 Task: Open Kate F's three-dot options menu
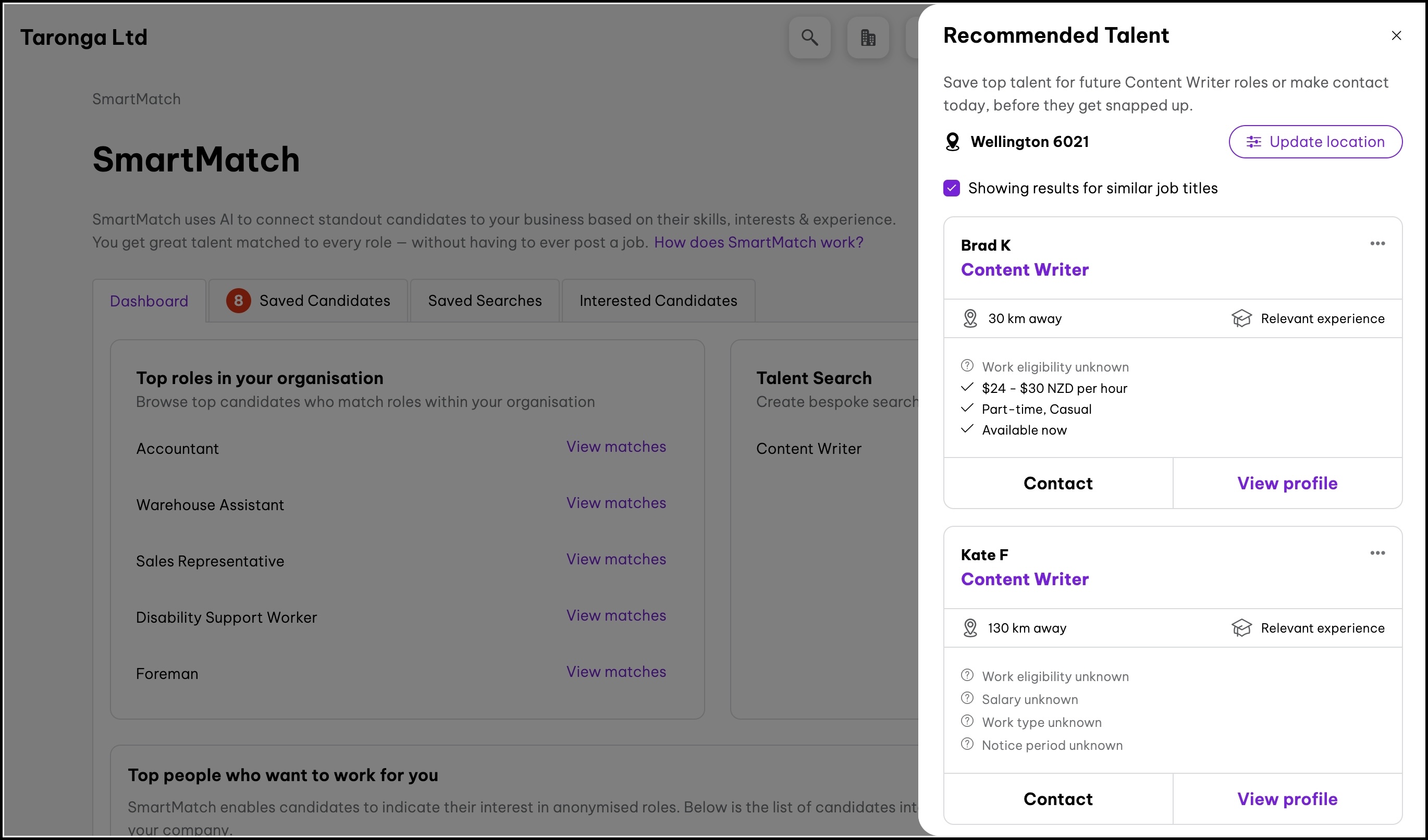pyautogui.click(x=1377, y=553)
